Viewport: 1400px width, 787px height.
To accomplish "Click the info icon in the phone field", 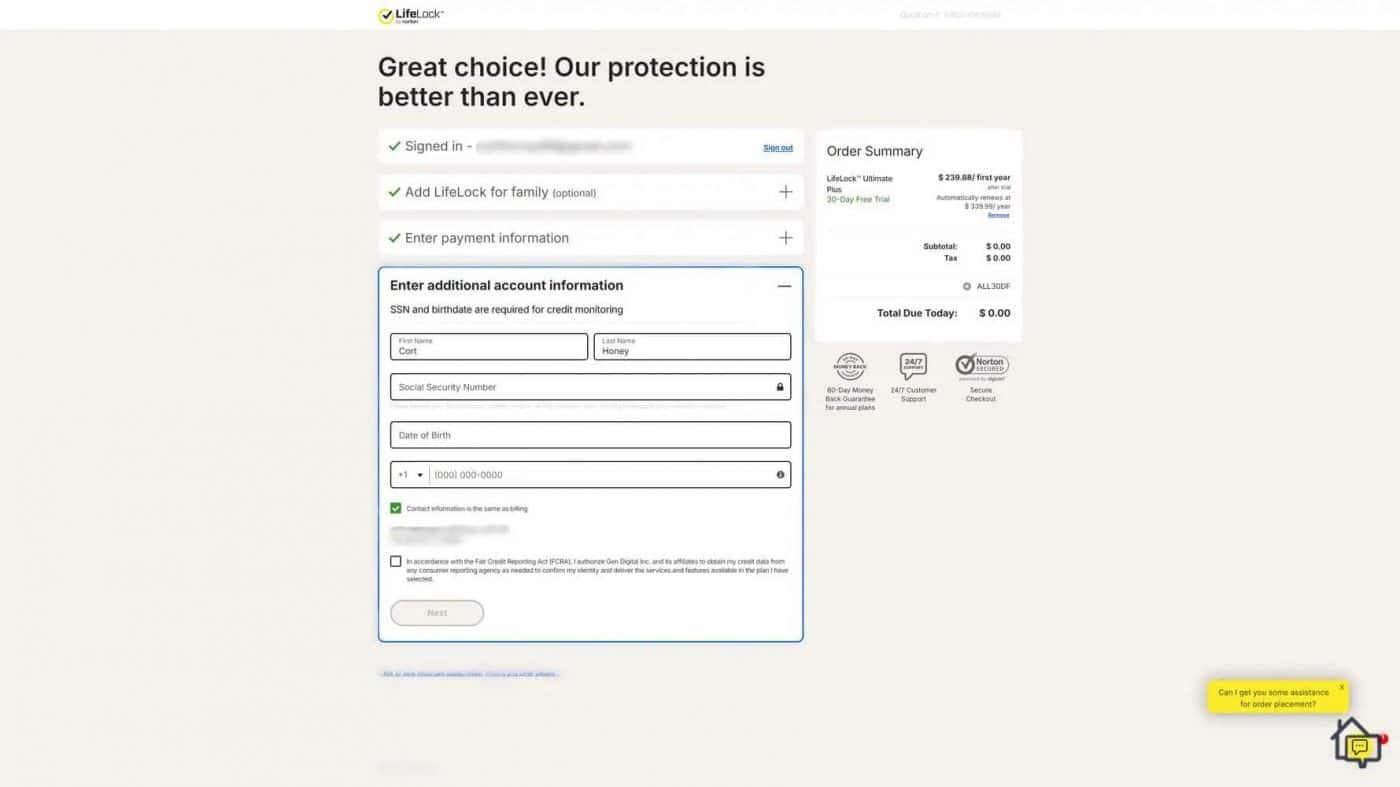I will point(780,475).
